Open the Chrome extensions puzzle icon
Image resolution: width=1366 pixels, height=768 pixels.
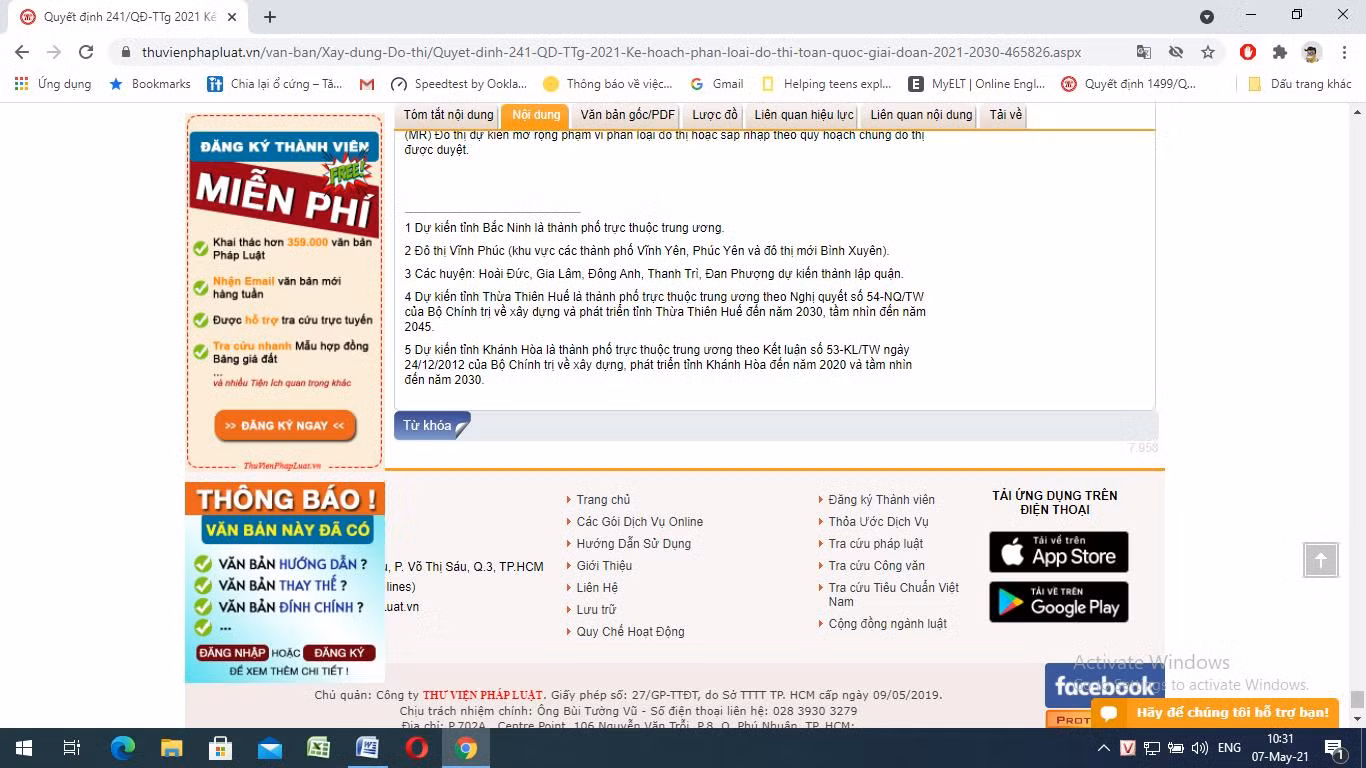pyautogui.click(x=1280, y=52)
